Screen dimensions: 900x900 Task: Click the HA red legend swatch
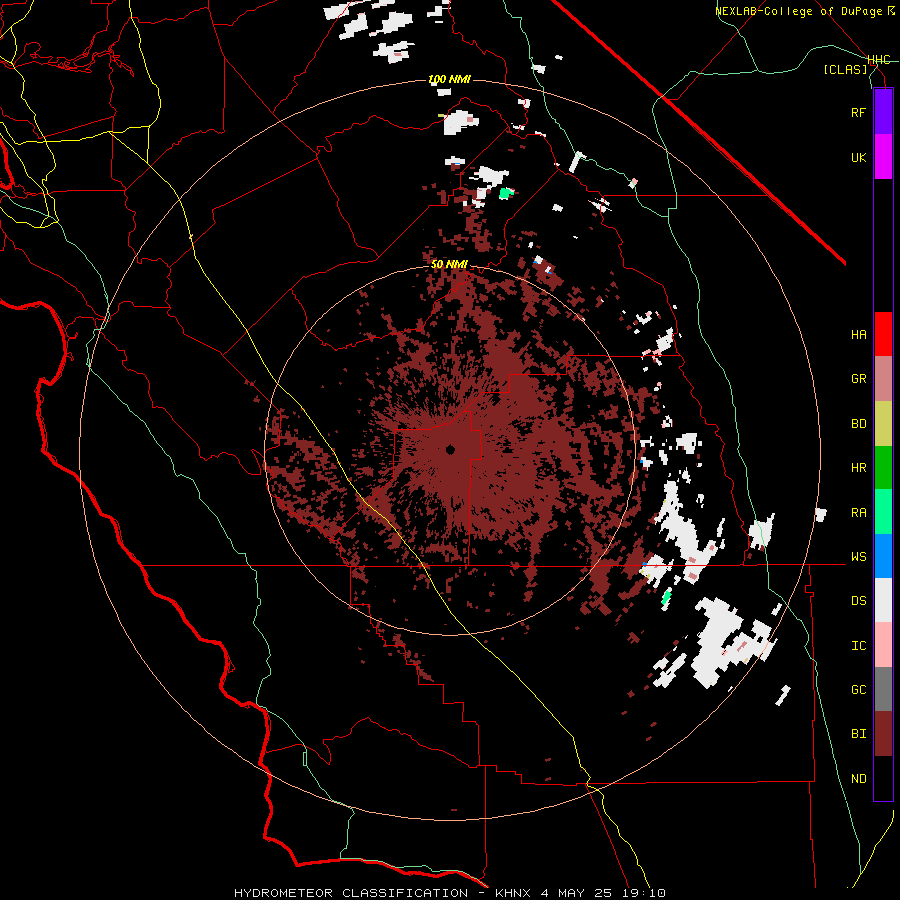coord(883,334)
